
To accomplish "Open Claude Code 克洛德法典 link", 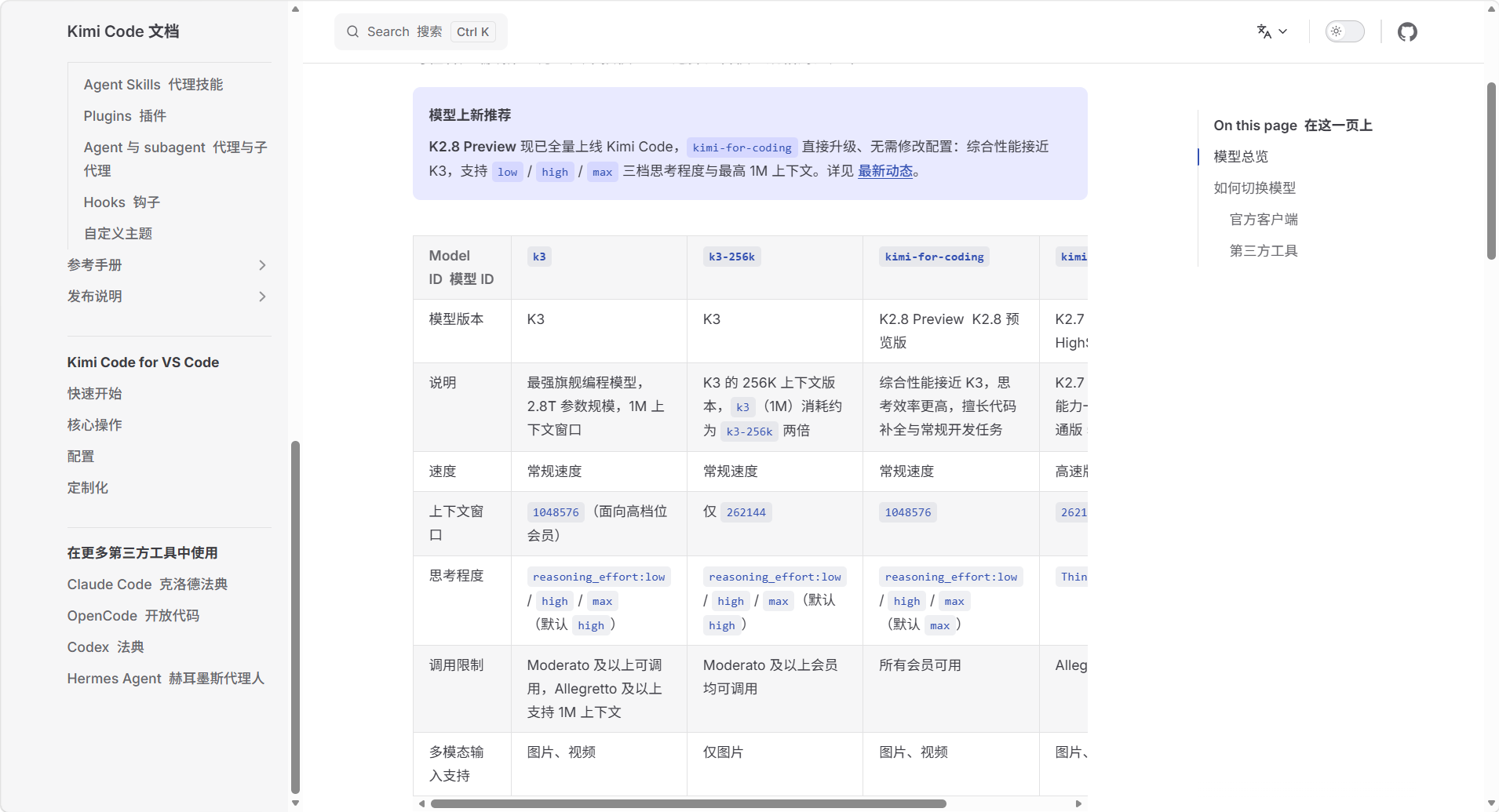I will tap(148, 584).
